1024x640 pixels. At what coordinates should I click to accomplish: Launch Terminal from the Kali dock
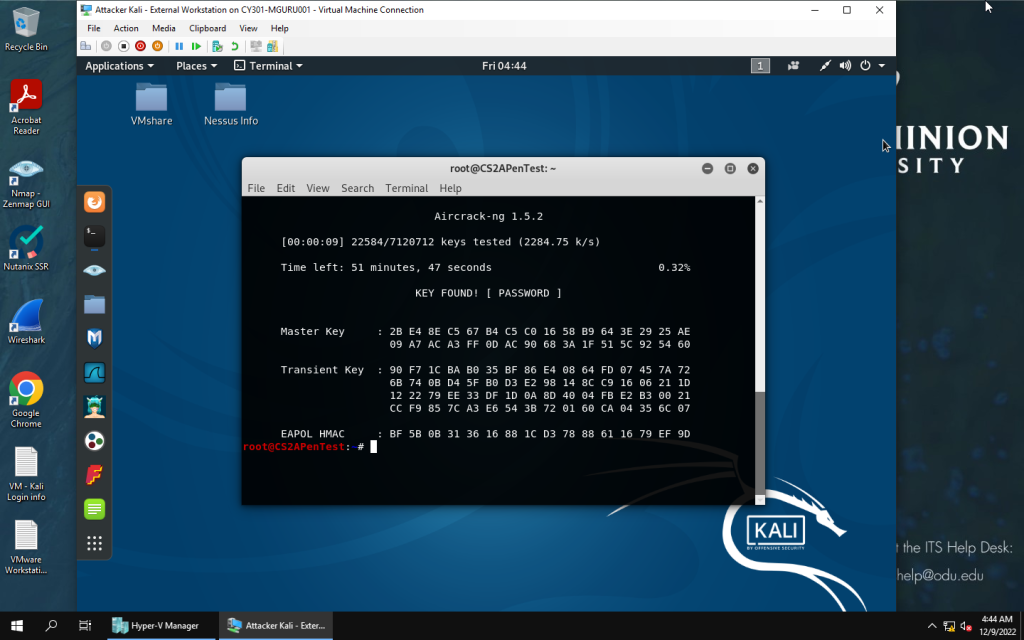(95, 236)
